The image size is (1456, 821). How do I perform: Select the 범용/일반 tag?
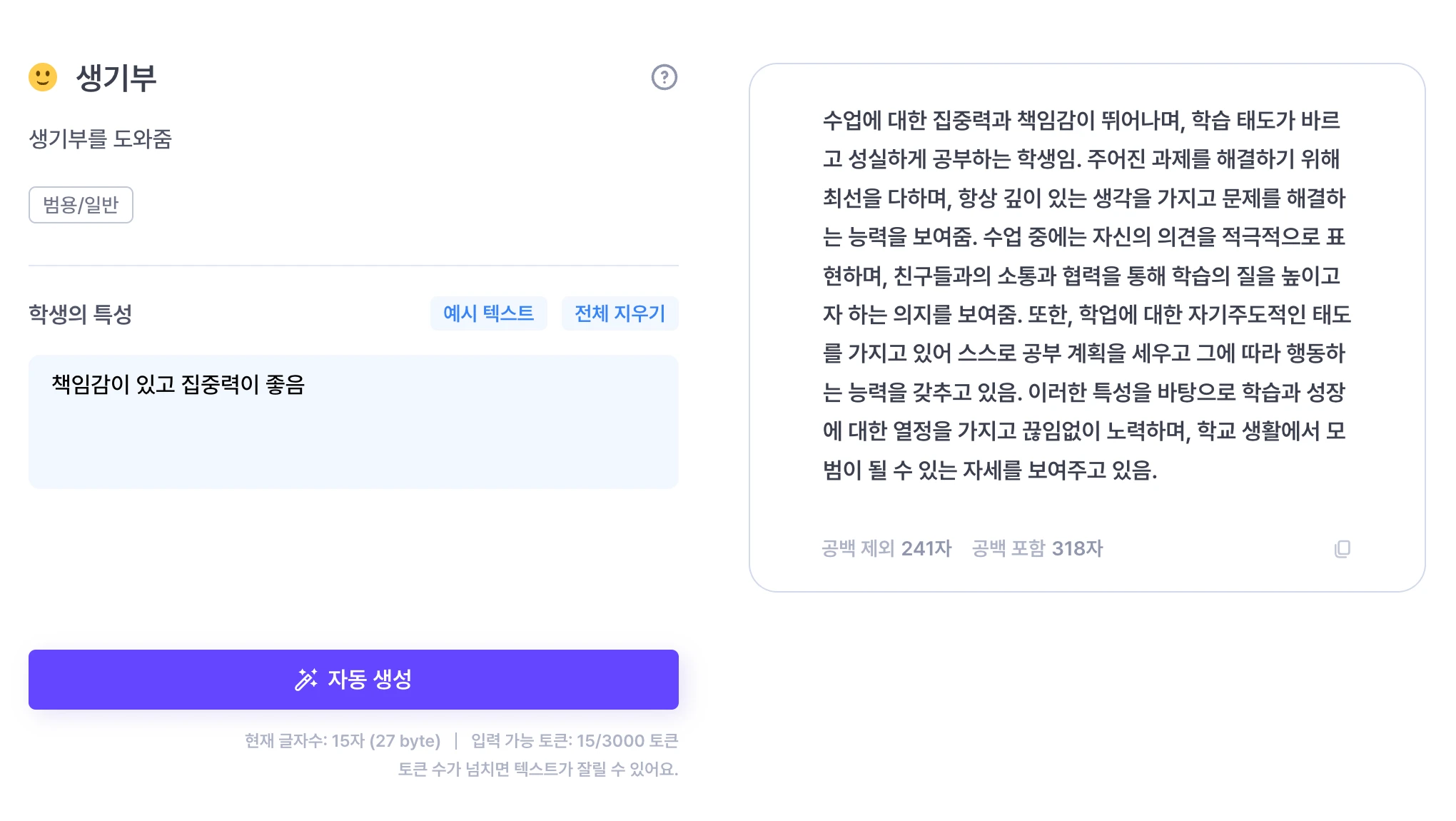click(81, 205)
